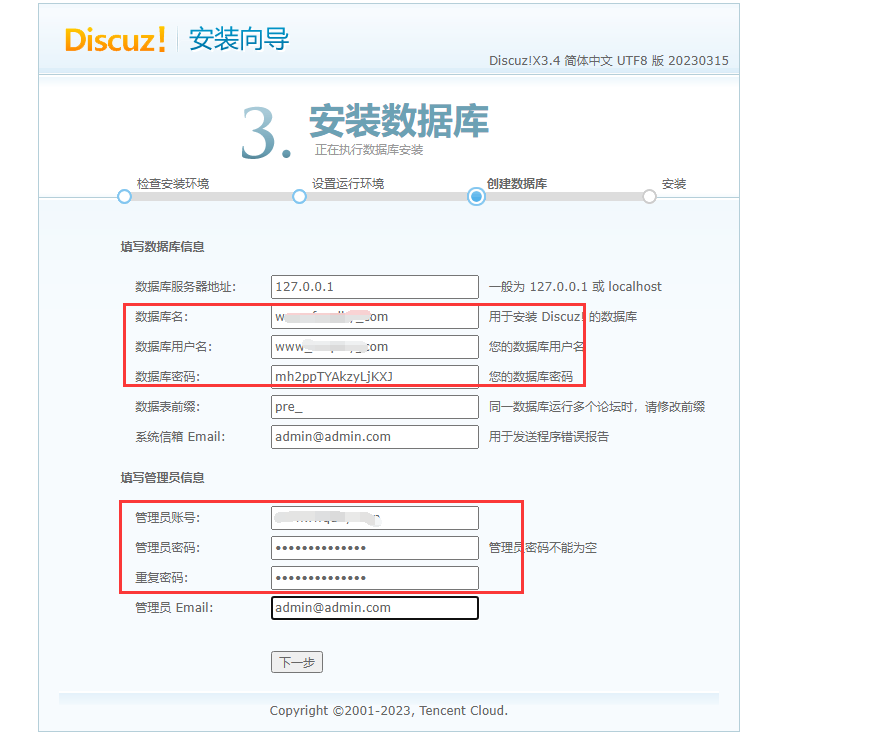Click the 安装 final step circle
This screenshot has height=755, width=871.
(x=649, y=197)
